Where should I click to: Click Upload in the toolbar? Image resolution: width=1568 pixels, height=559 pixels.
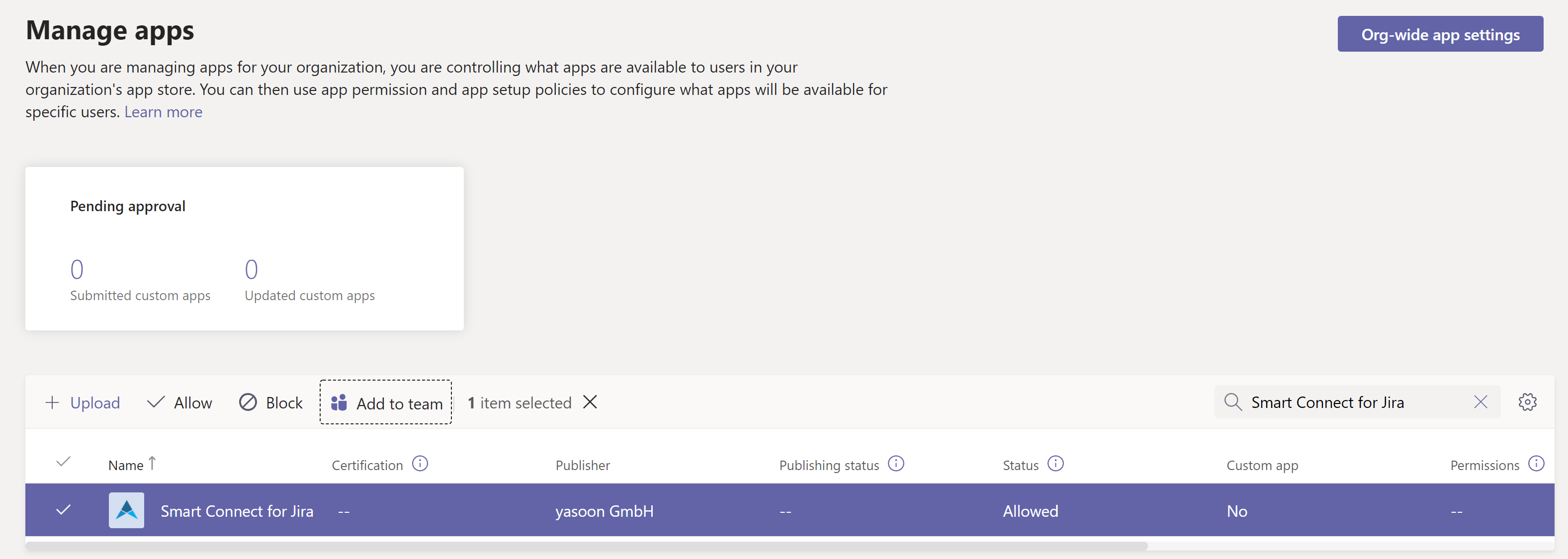(x=83, y=402)
